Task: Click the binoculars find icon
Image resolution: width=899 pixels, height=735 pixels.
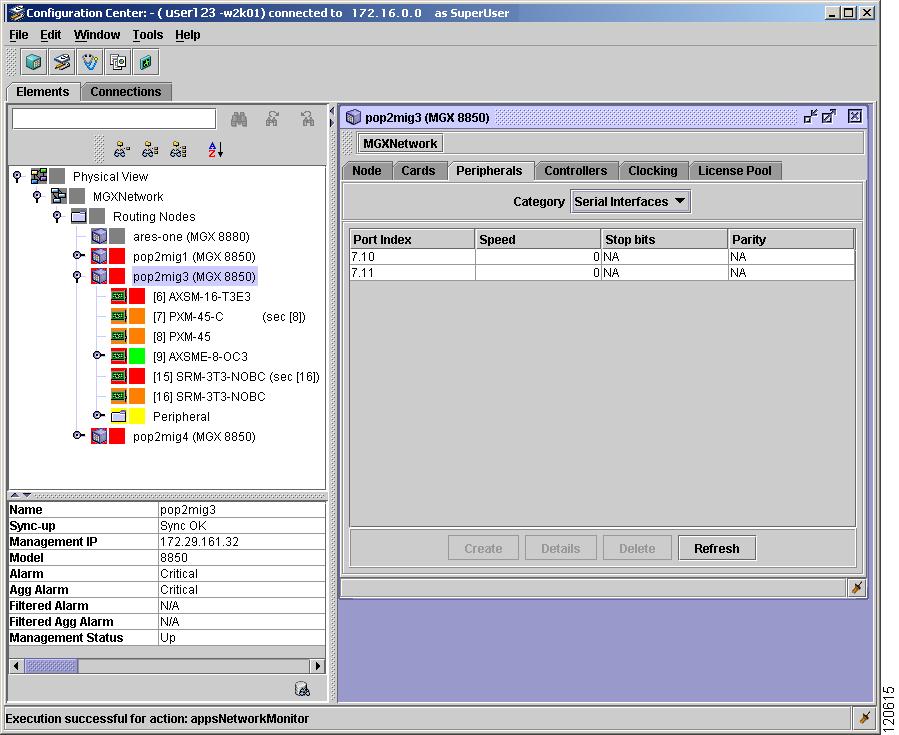Action: pyautogui.click(x=239, y=119)
